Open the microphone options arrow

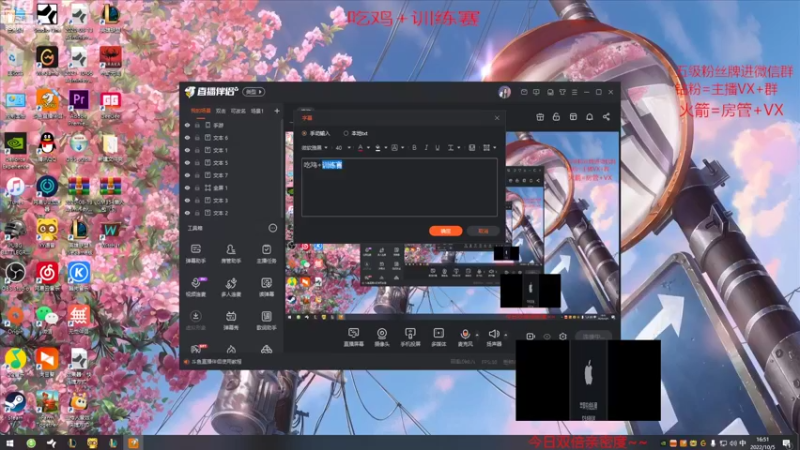coord(477,335)
